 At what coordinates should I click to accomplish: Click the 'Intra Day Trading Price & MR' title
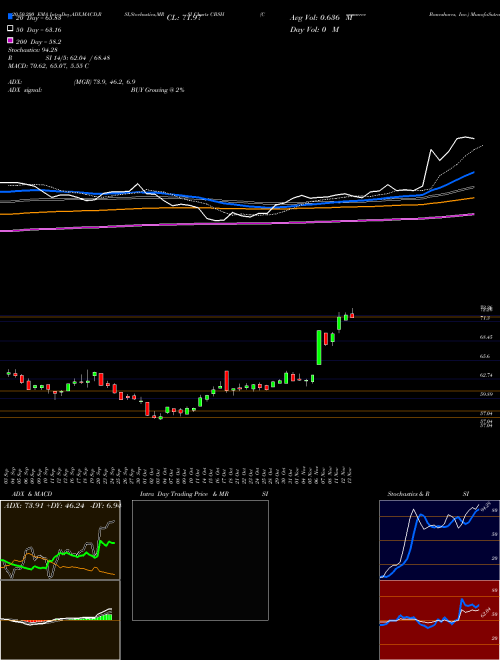click(184, 494)
